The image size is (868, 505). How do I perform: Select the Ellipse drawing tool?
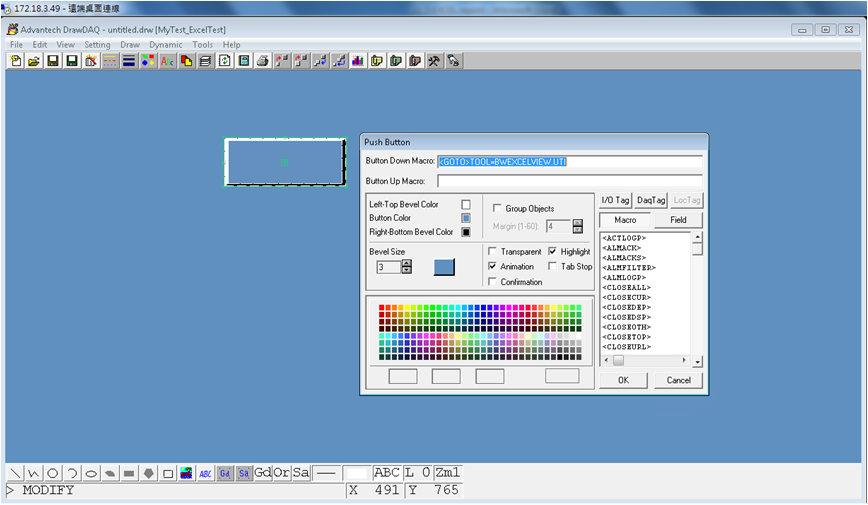91,473
